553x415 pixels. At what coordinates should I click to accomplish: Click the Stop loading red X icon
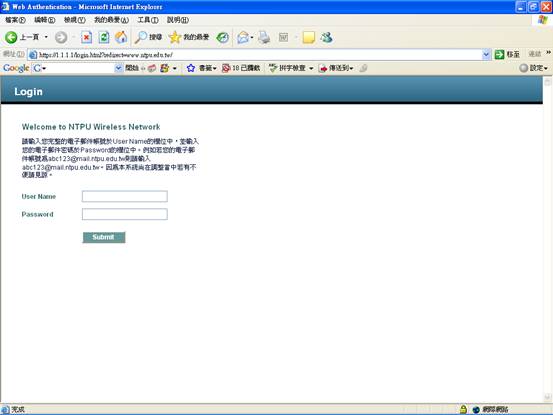tap(86, 37)
